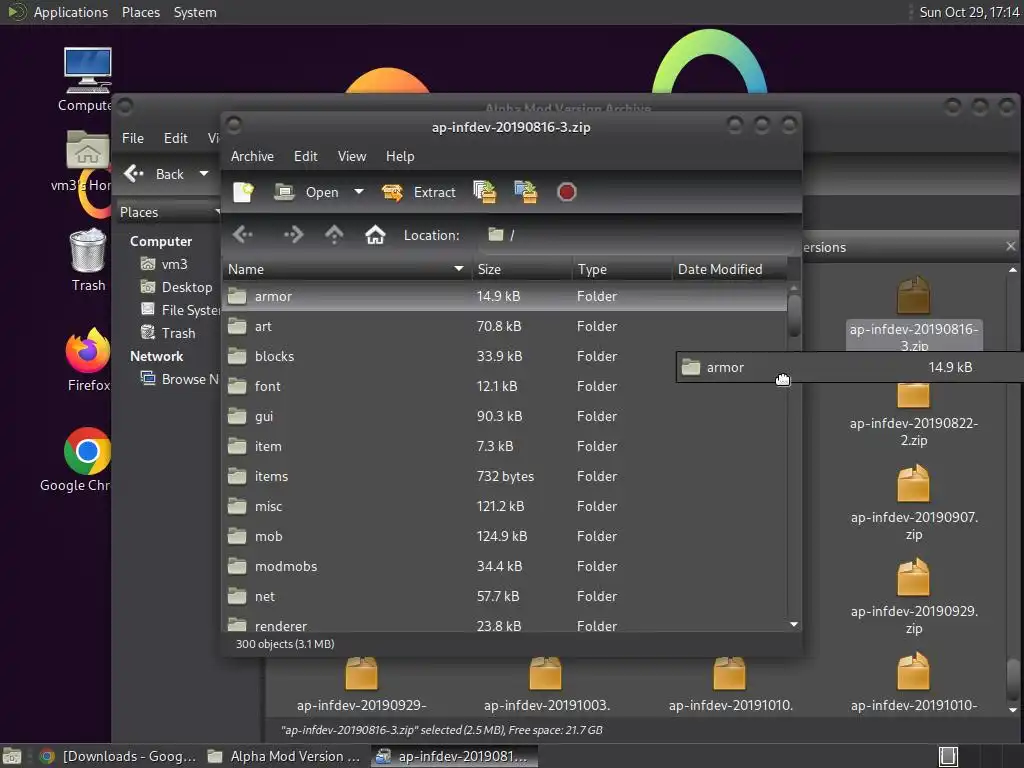
Task: Open Desktop in Places sidebar
Action: pyautogui.click(x=177, y=287)
